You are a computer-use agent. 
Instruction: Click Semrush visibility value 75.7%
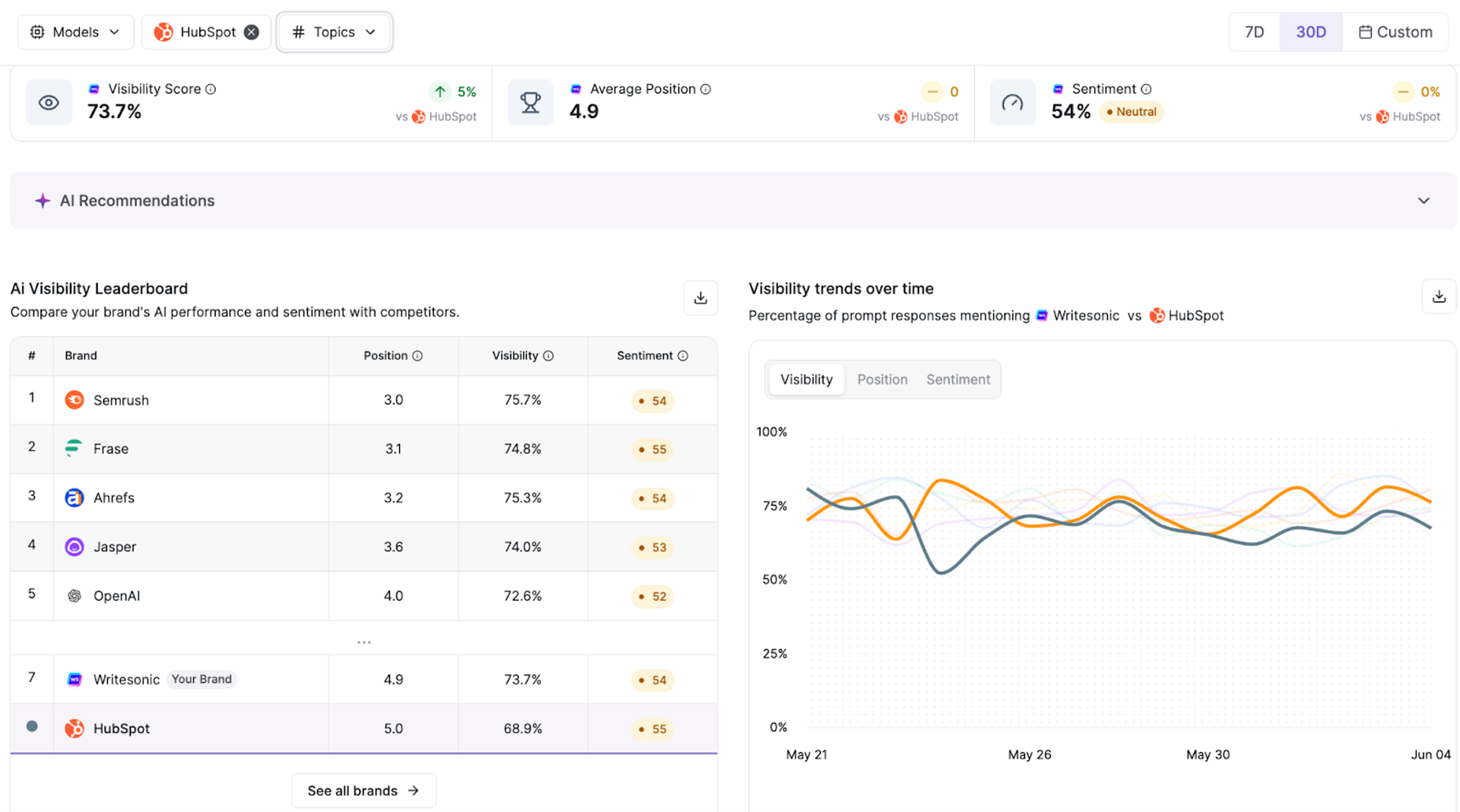coord(522,400)
